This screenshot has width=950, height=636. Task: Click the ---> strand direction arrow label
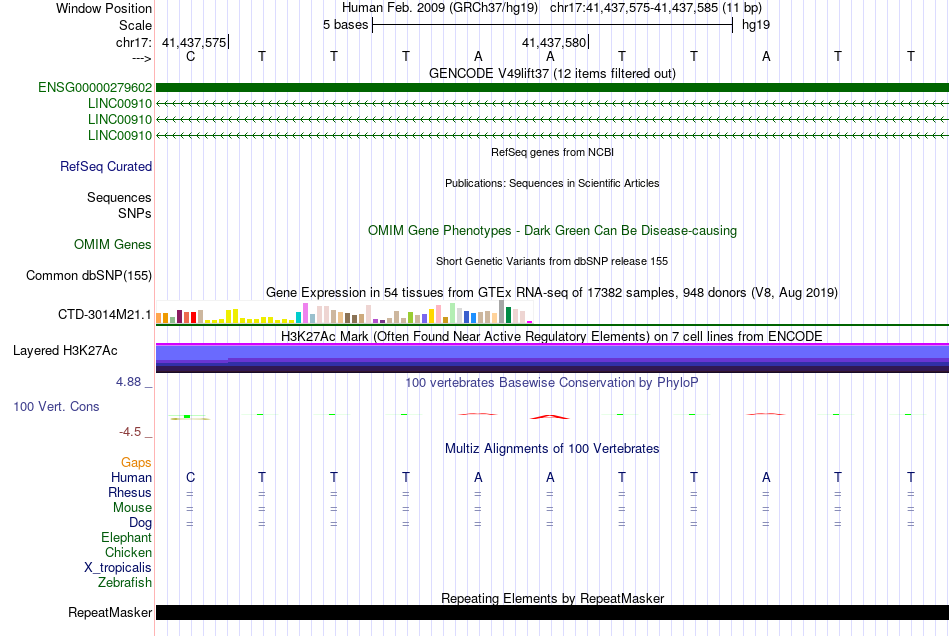click(x=142, y=58)
